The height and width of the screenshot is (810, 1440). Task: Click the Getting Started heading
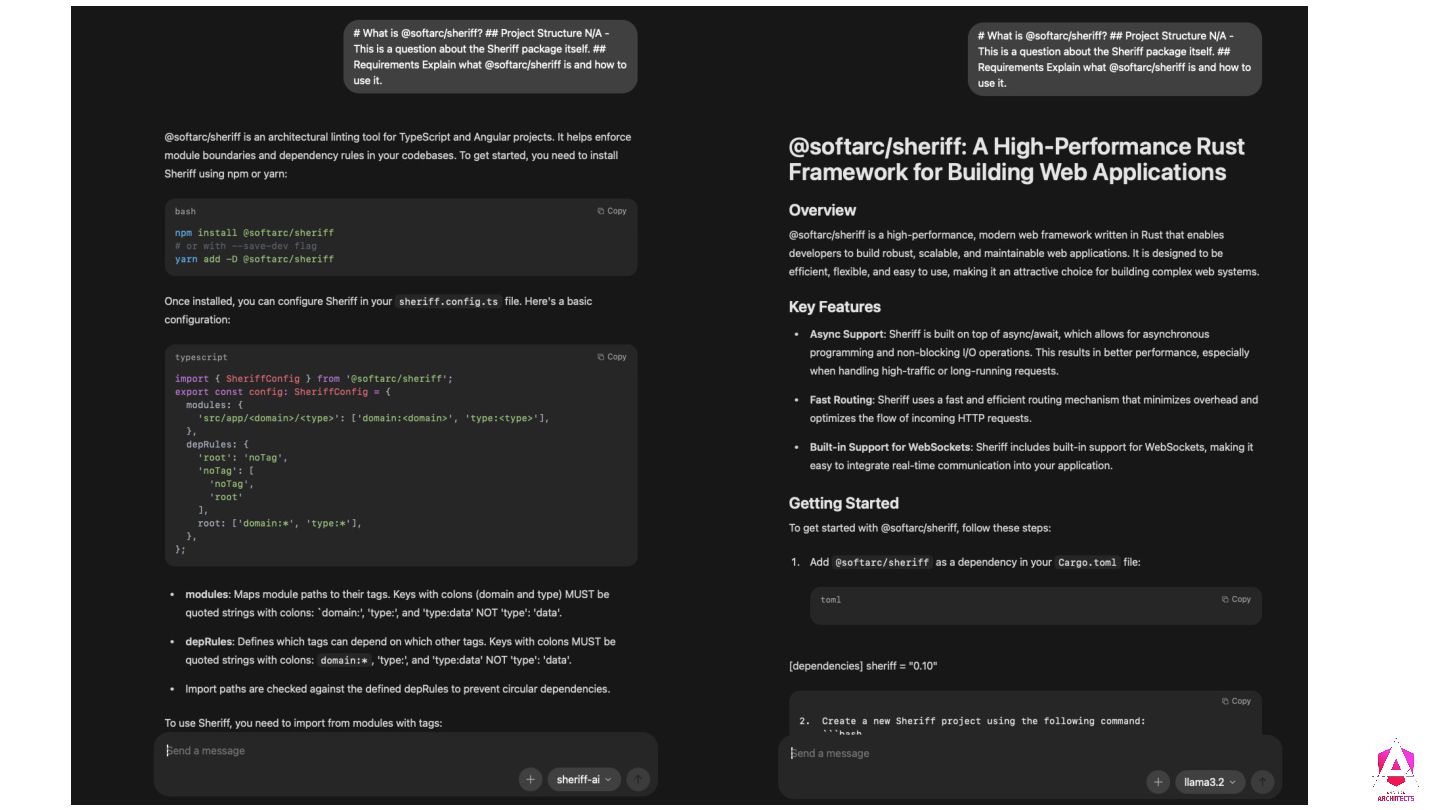point(843,503)
